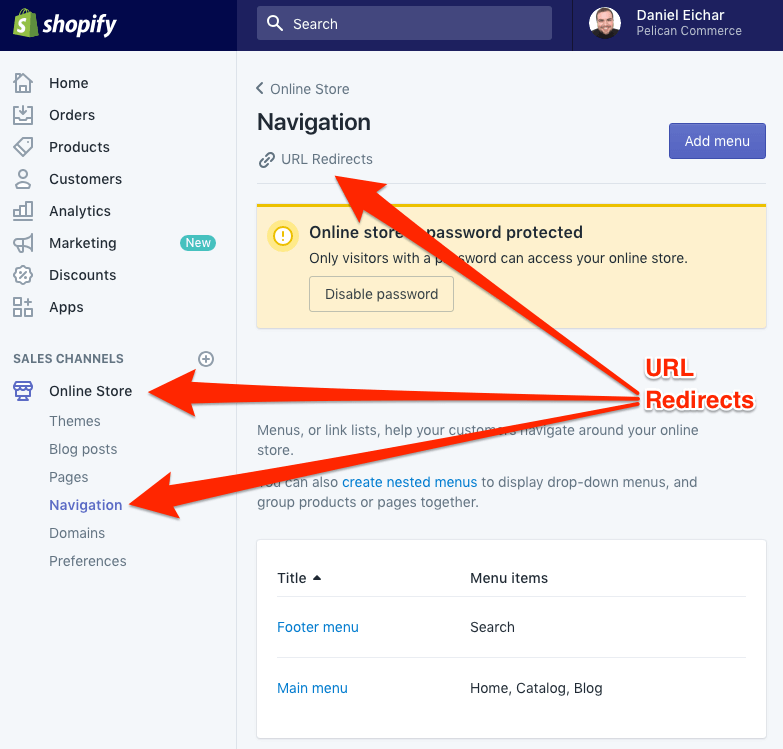The width and height of the screenshot is (783, 749).
Task: Click the Analytics bar chart icon
Action: click(23, 211)
